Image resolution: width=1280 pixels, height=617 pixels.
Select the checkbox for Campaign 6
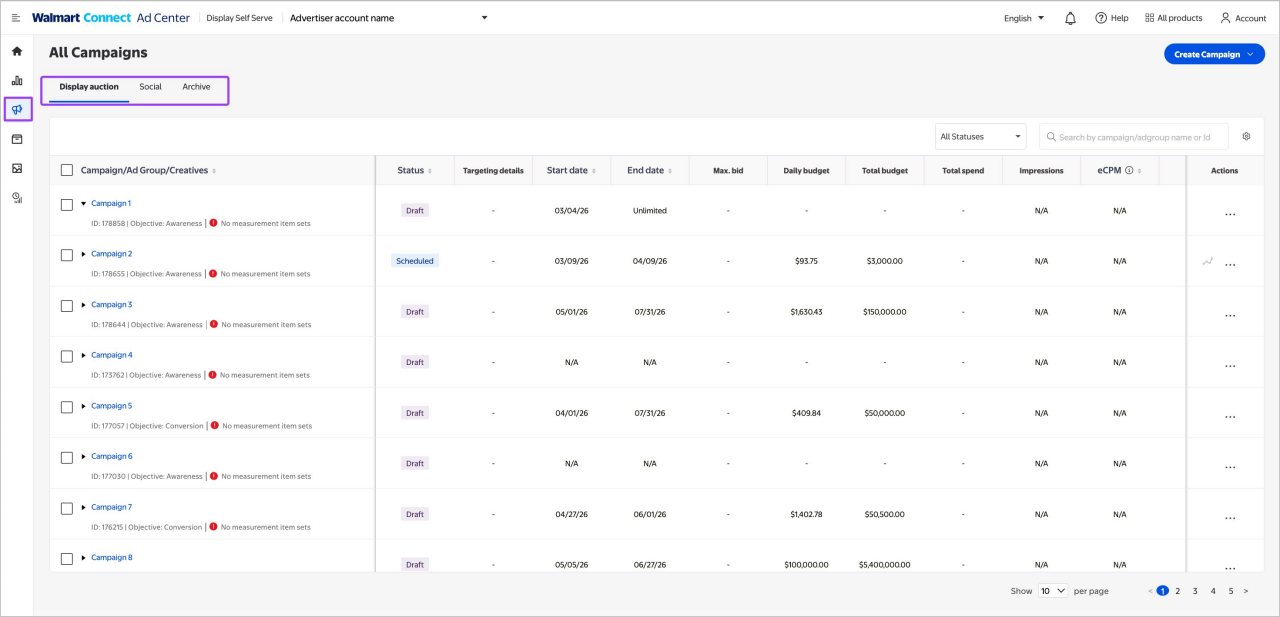(67, 457)
